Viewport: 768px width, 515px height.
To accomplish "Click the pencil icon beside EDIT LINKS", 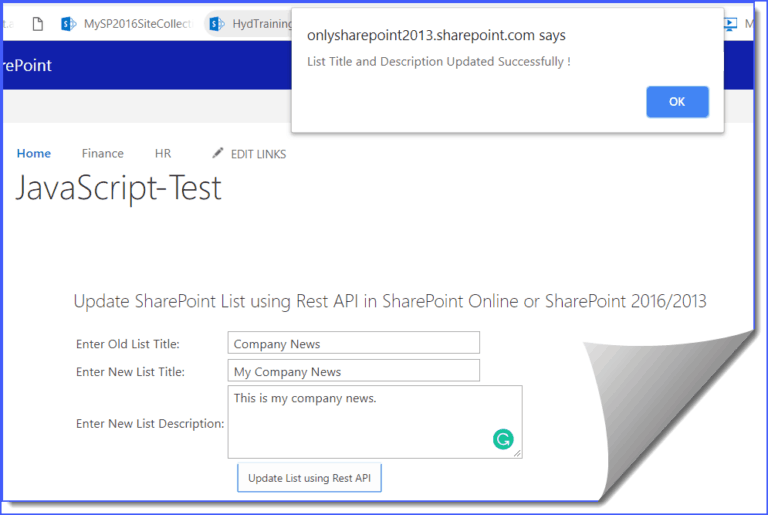I will (x=218, y=153).
